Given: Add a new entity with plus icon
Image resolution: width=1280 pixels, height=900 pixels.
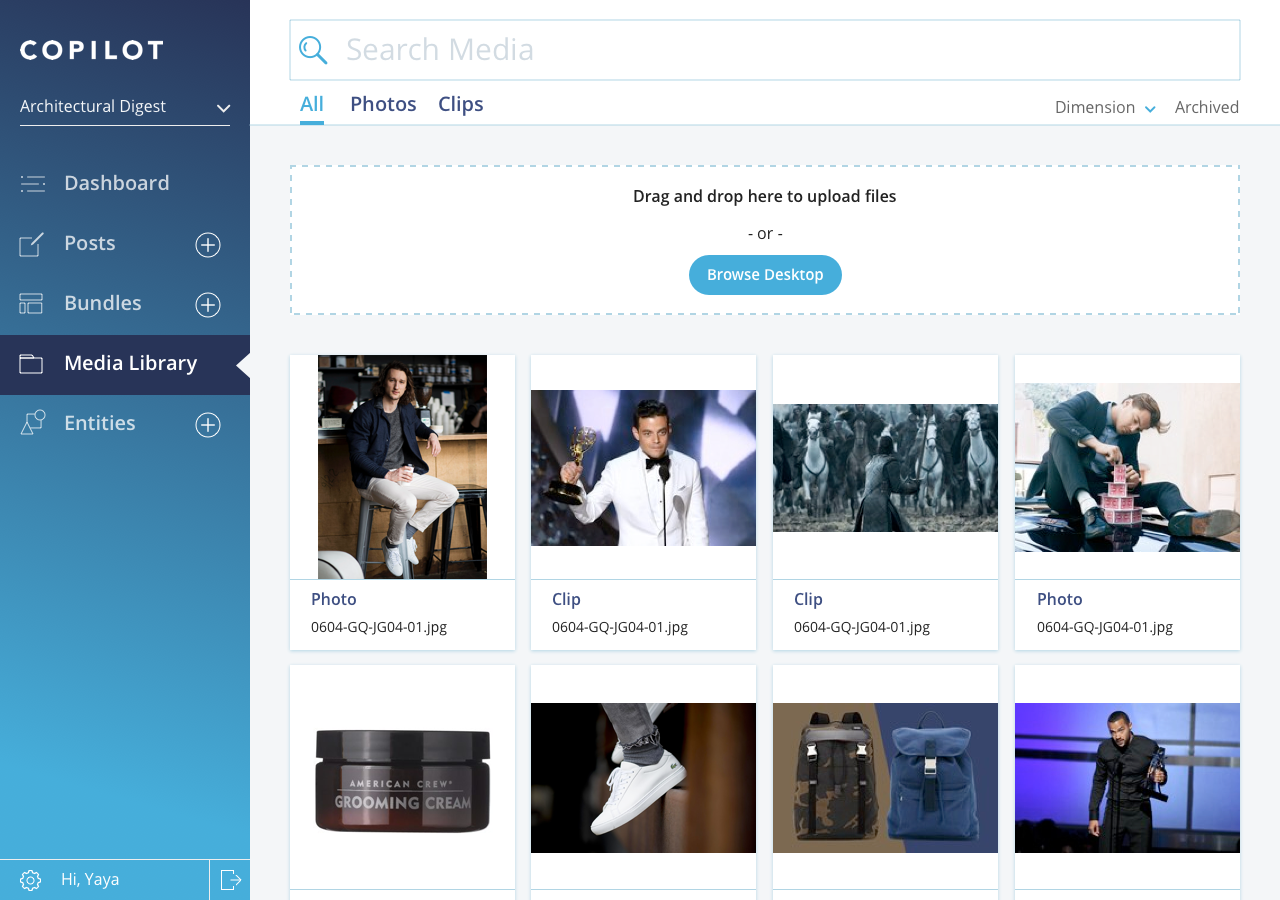Looking at the screenshot, I should click(208, 425).
